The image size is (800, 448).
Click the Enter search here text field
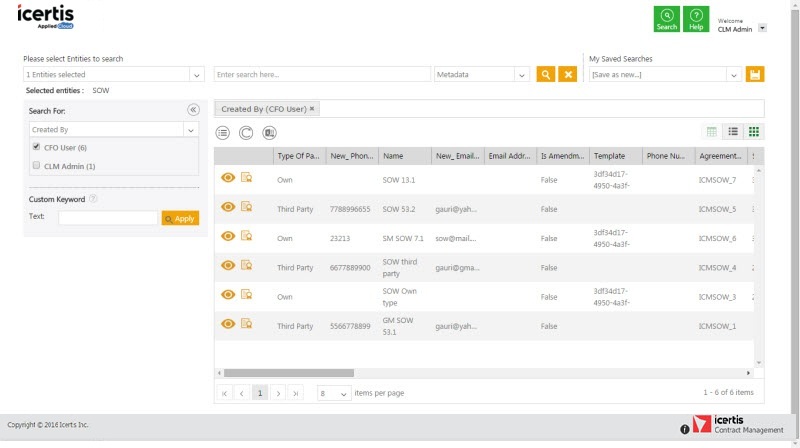point(322,75)
